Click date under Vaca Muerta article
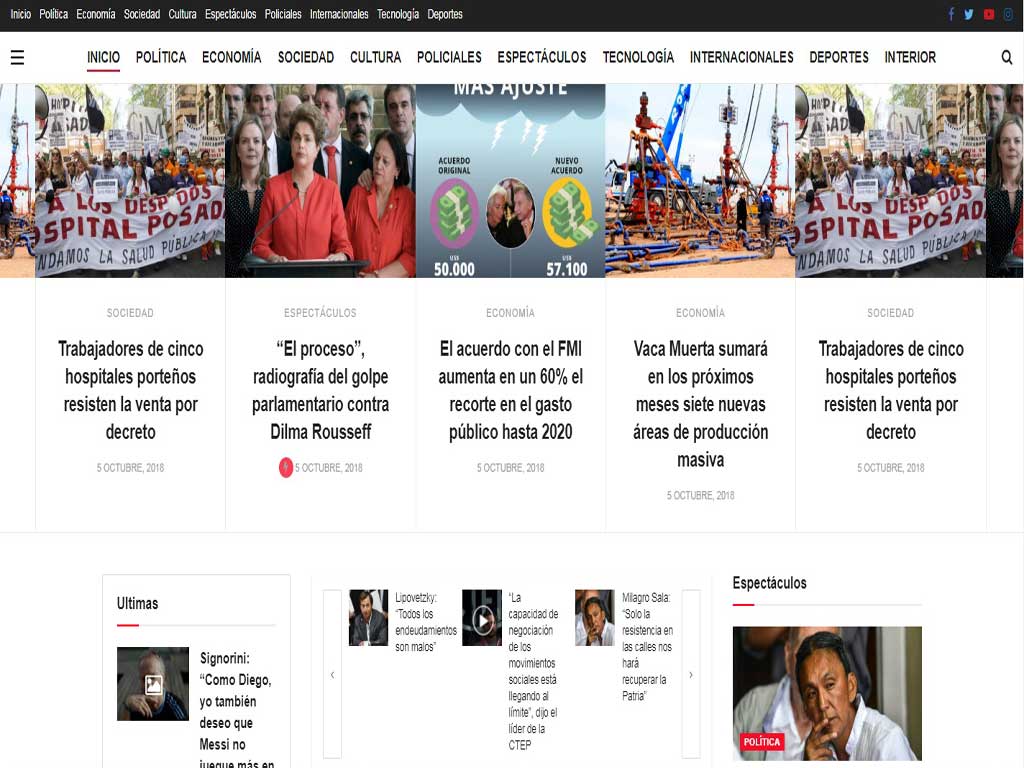Screen dimensions: 1024x768 pos(700,496)
